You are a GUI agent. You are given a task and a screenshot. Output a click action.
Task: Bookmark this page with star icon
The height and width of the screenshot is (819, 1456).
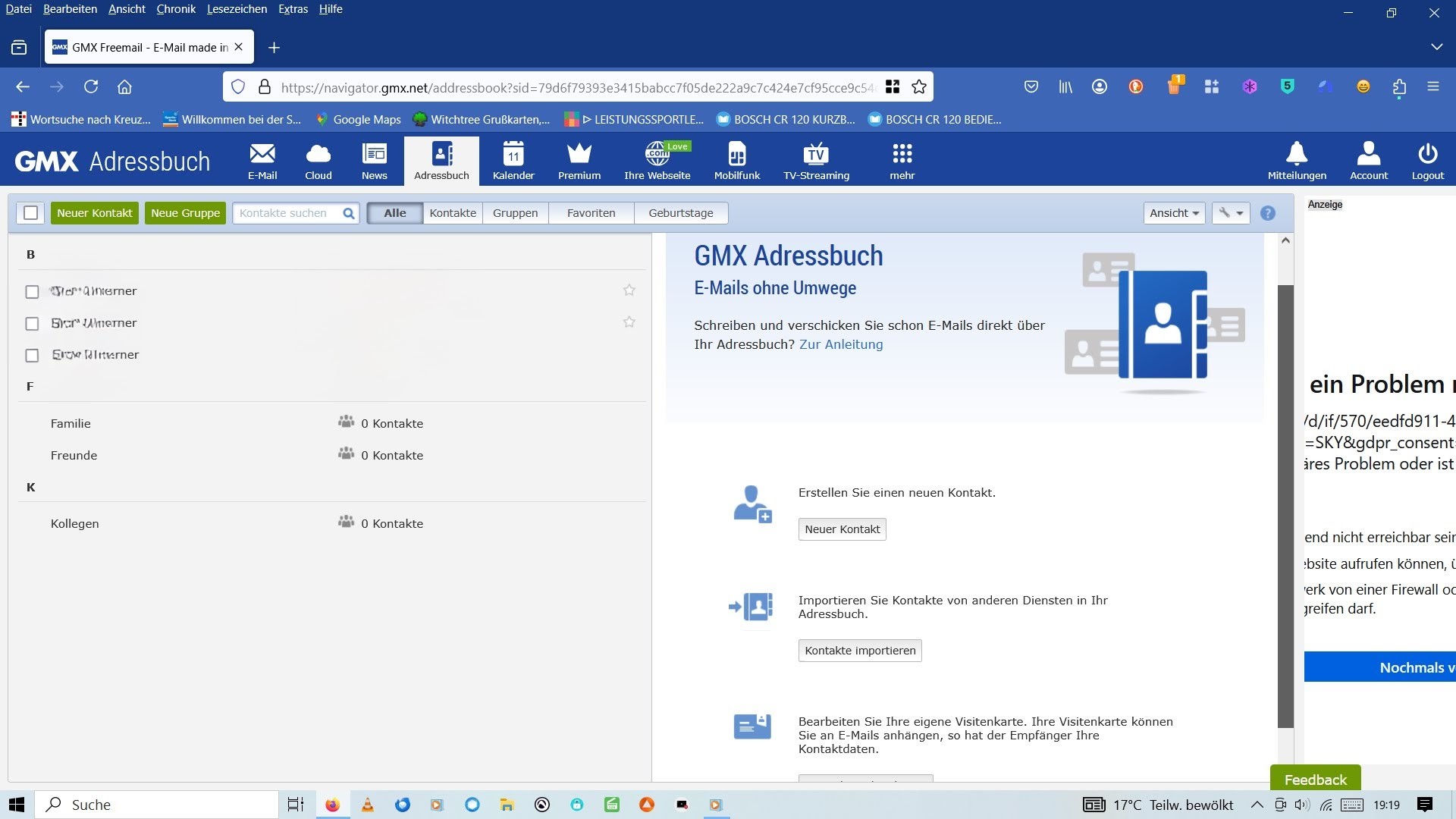click(919, 87)
